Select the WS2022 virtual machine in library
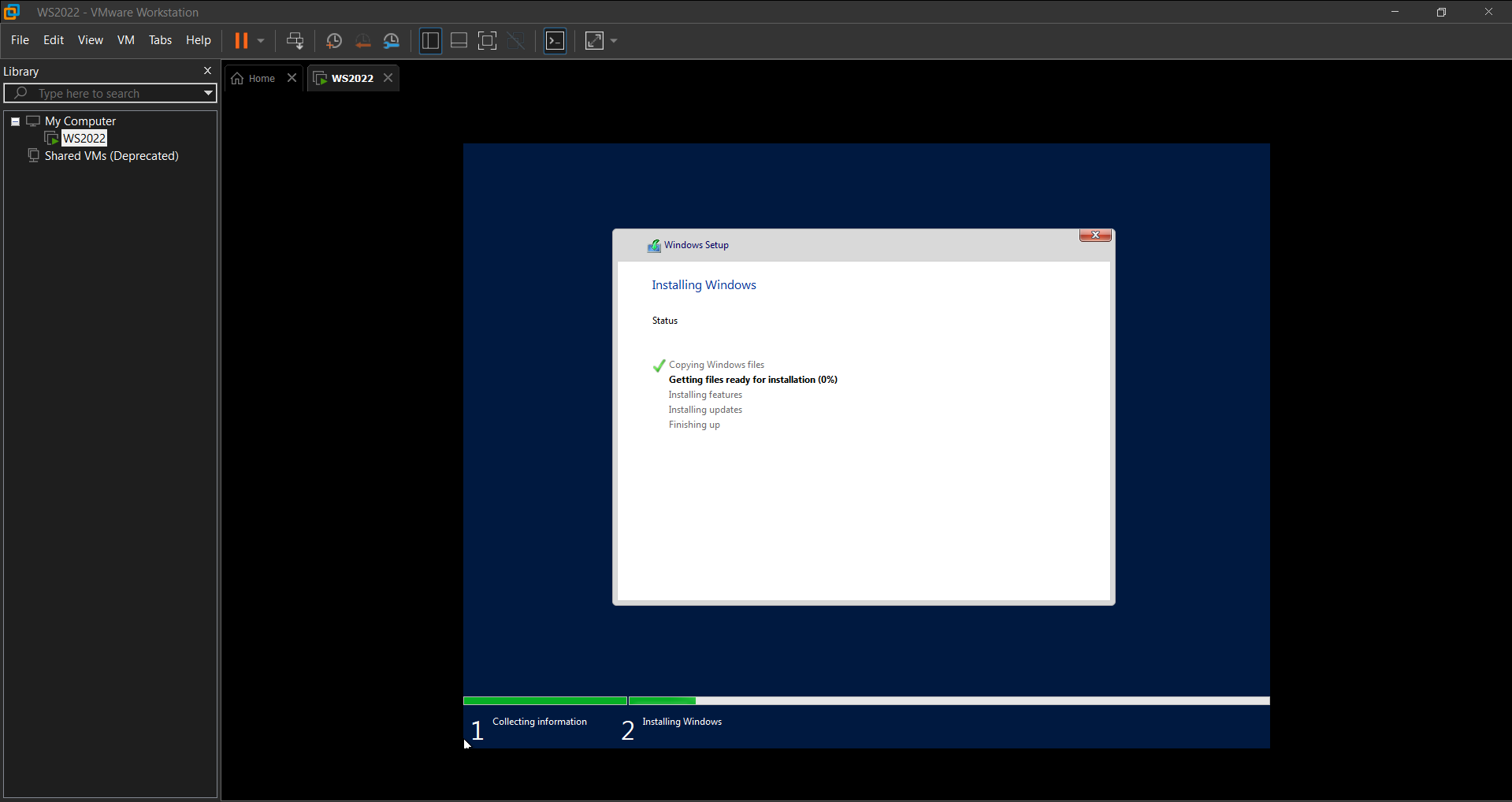The height and width of the screenshot is (802, 1512). [84, 139]
